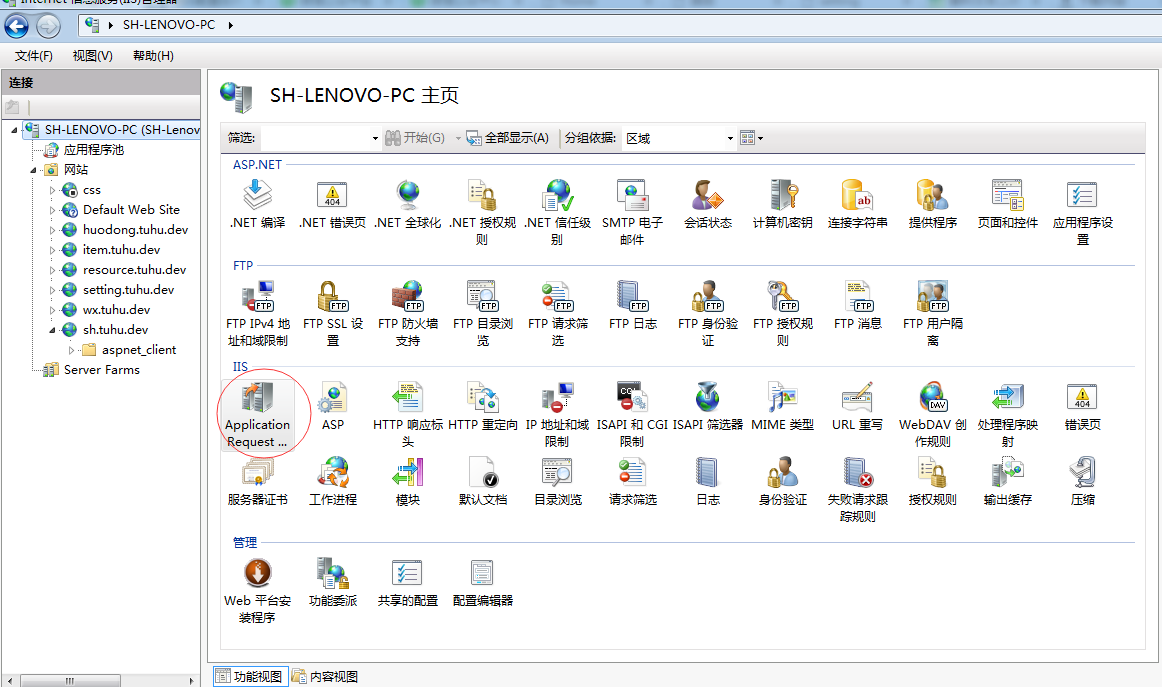Launch Web 平台安装程序
This screenshot has height=687, width=1162.
tap(257, 590)
